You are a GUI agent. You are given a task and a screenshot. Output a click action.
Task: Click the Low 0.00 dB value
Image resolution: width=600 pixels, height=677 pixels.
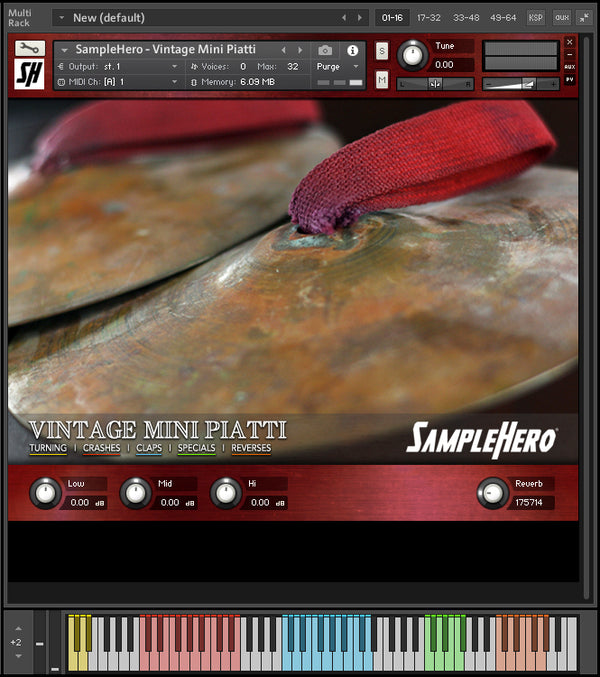pyautogui.click(x=86, y=503)
